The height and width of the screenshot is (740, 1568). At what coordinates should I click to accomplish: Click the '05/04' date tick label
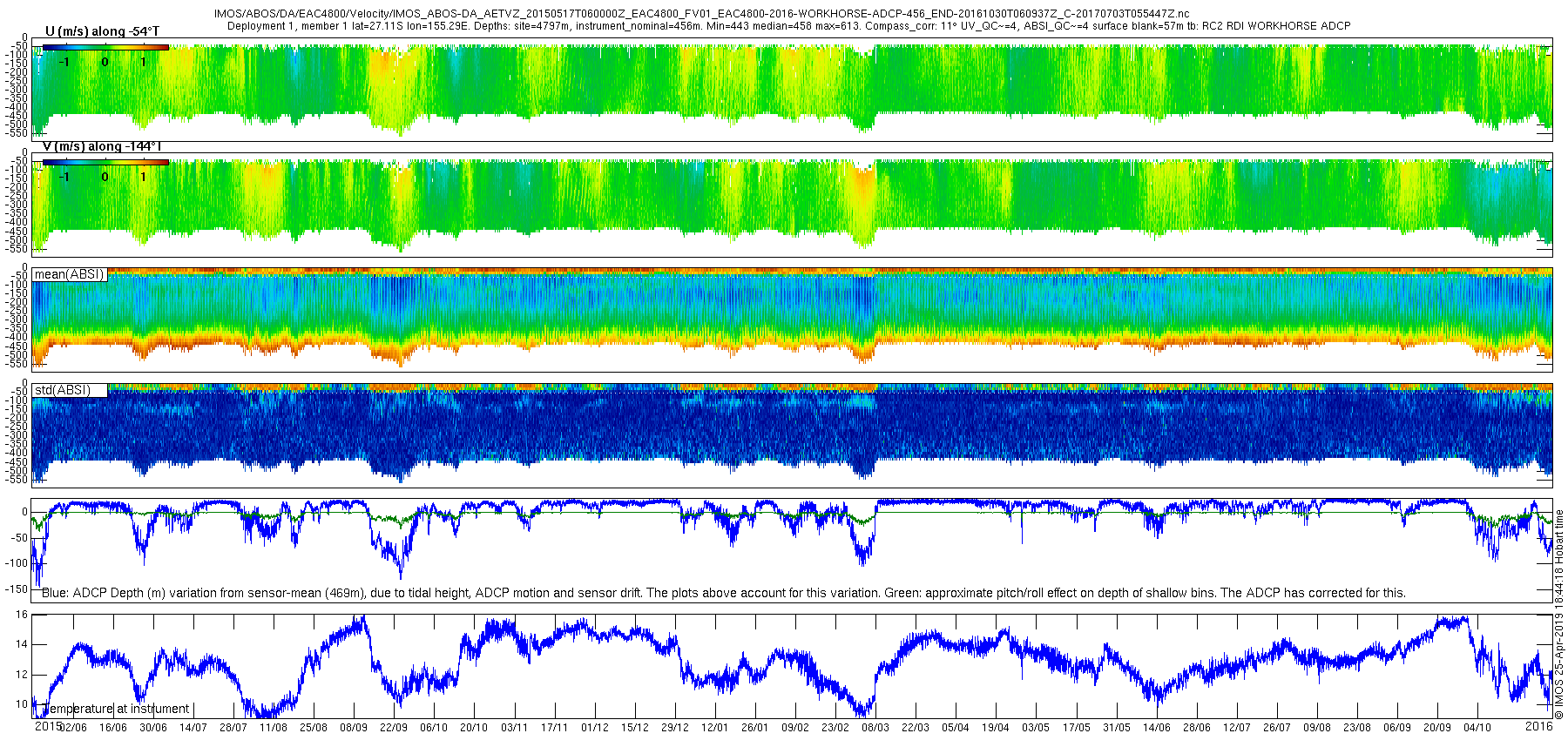point(956,728)
